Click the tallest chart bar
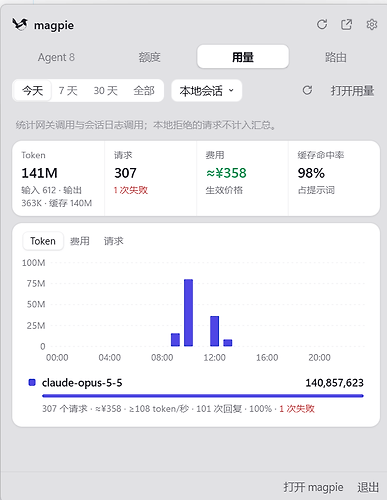Screen dimensions: 387x500 click(x=188, y=313)
